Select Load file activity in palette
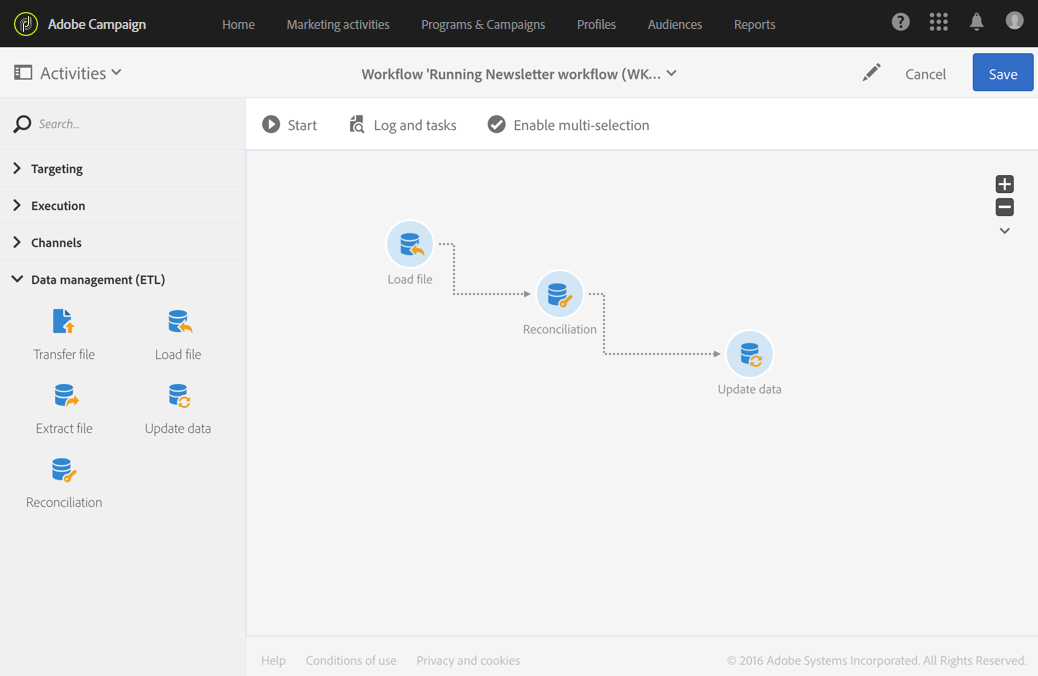The width and height of the screenshot is (1038, 676). click(x=178, y=335)
